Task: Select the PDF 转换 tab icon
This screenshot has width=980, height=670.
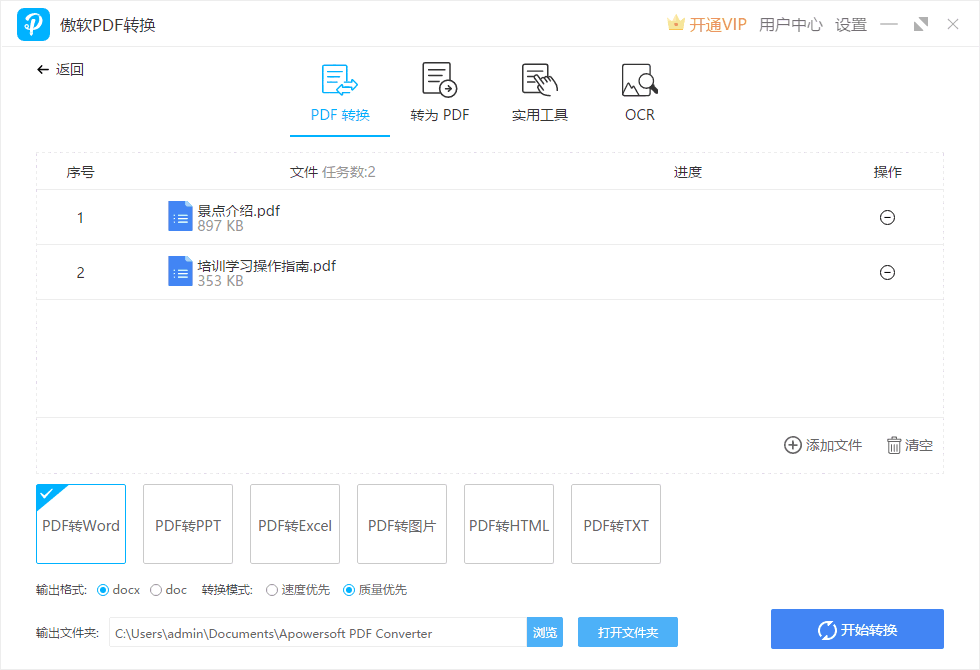Action: click(x=339, y=78)
